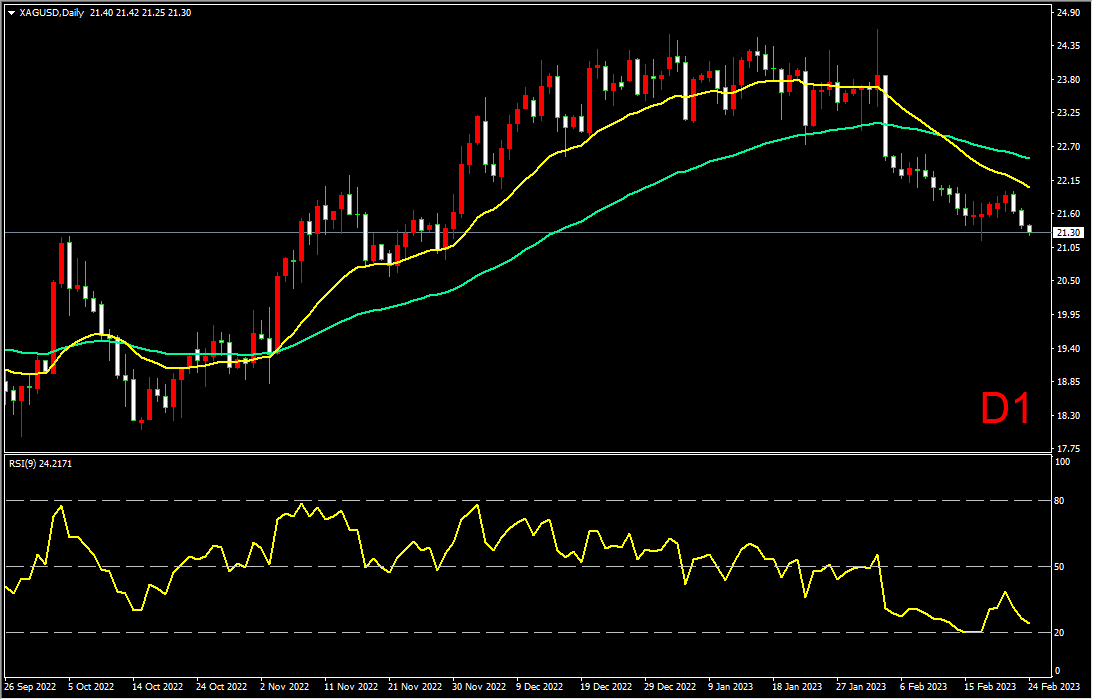1093x700 pixels.
Task: Click the 23.80 price axis label
Action: [1069, 79]
